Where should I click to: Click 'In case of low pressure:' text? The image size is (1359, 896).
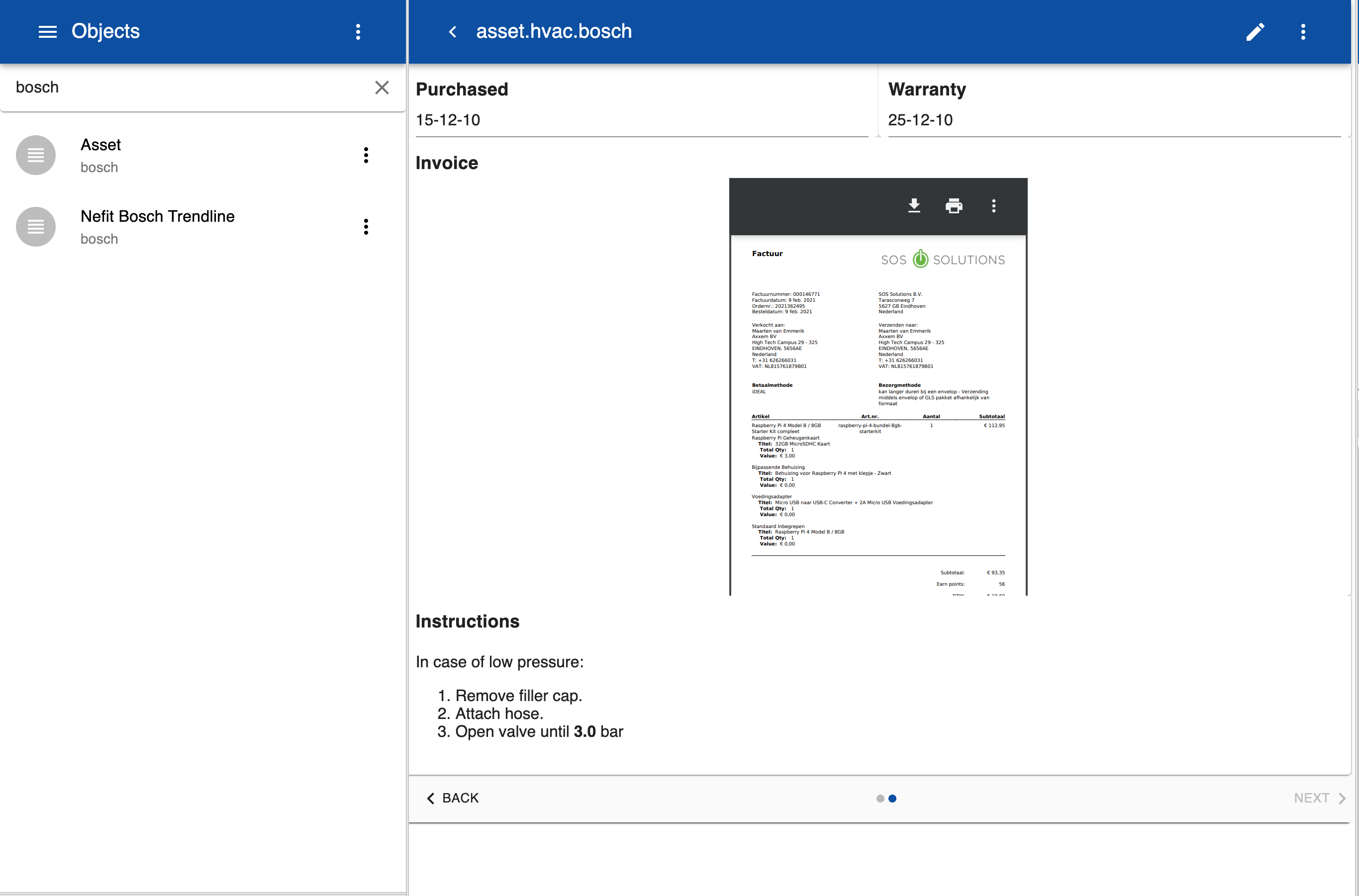[x=499, y=662]
